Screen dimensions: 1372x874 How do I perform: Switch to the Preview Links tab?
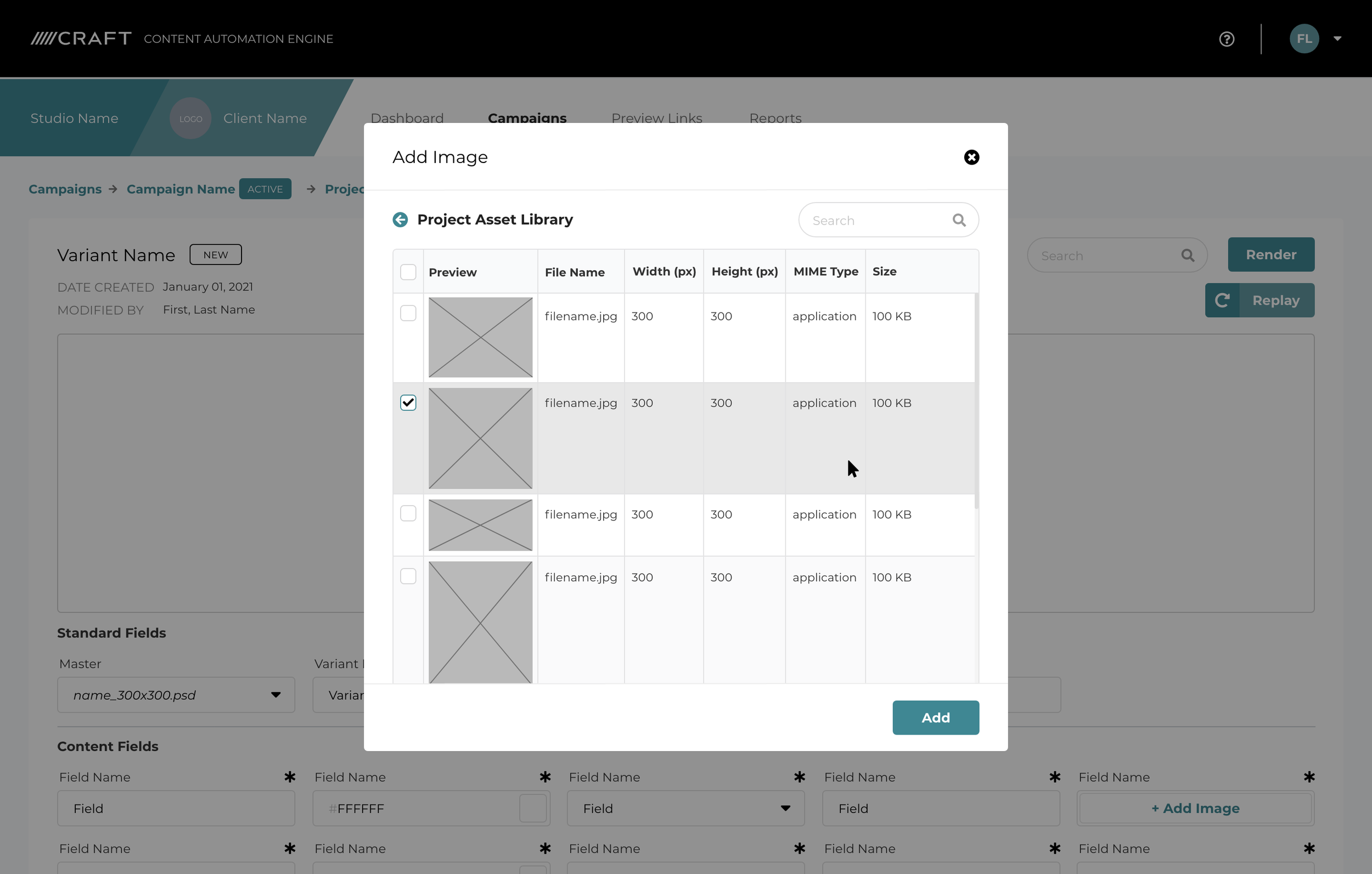pos(656,118)
